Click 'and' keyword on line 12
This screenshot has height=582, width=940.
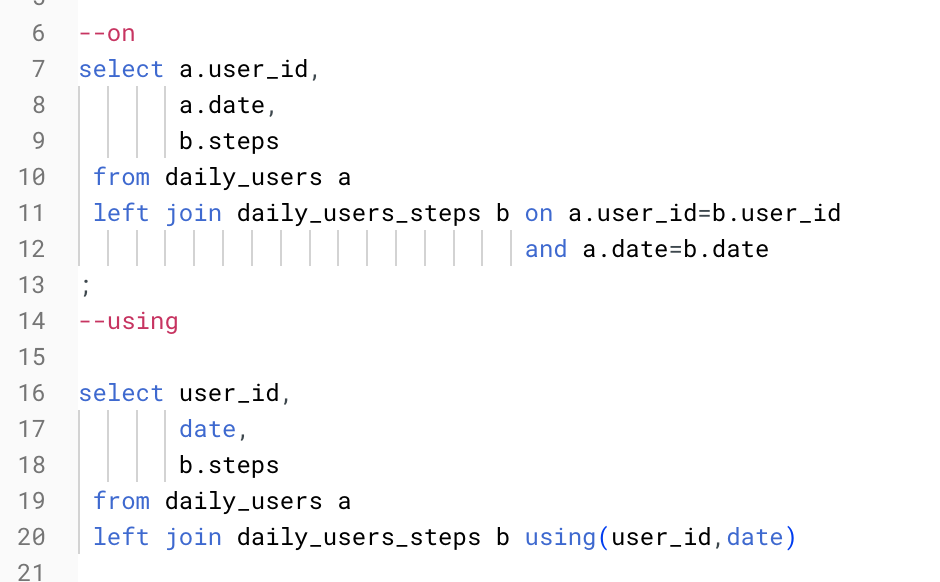click(x=546, y=249)
